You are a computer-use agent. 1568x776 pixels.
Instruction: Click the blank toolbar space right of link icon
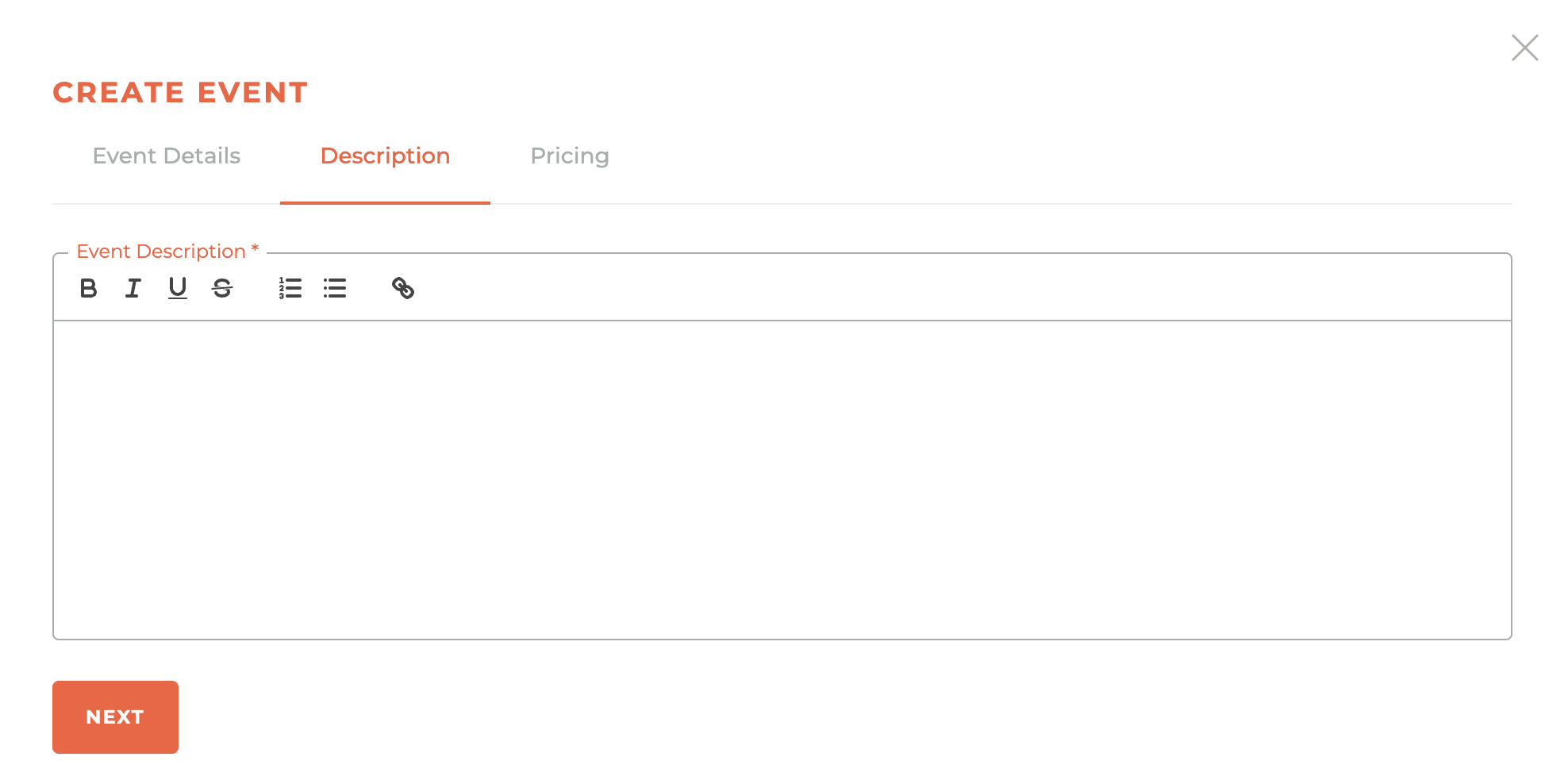pyautogui.click(x=952, y=288)
